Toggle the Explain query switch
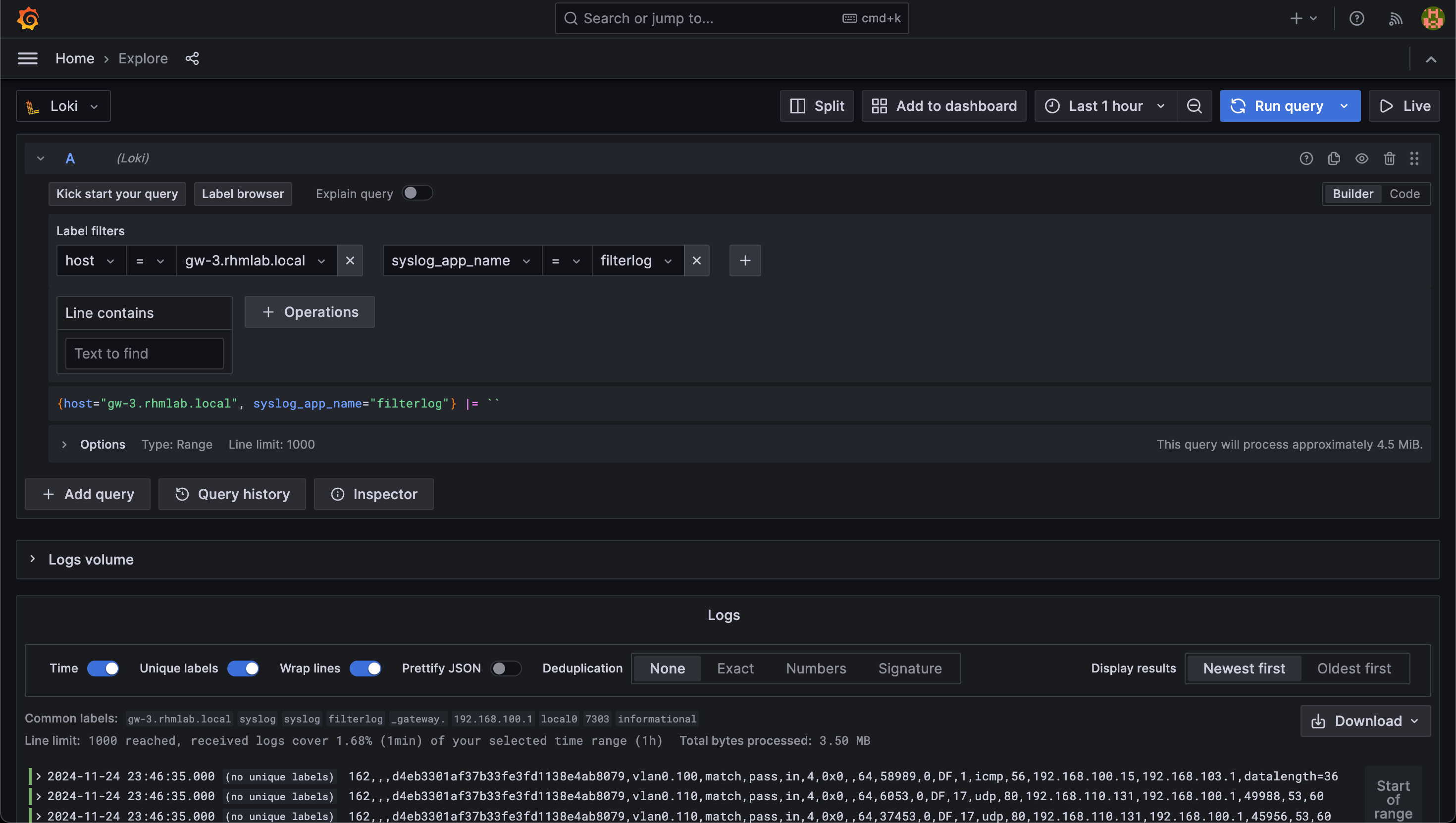The image size is (1456, 823). click(x=417, y=193)
